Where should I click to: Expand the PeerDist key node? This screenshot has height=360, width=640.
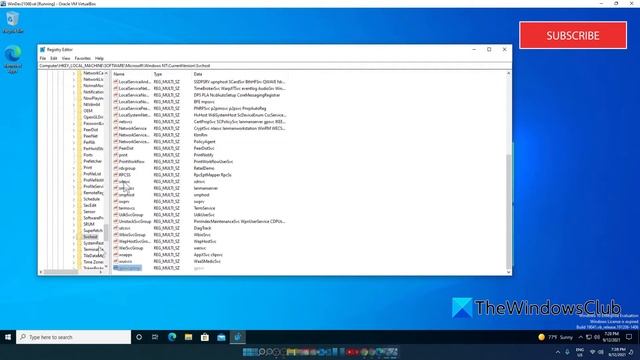(74, 130)
